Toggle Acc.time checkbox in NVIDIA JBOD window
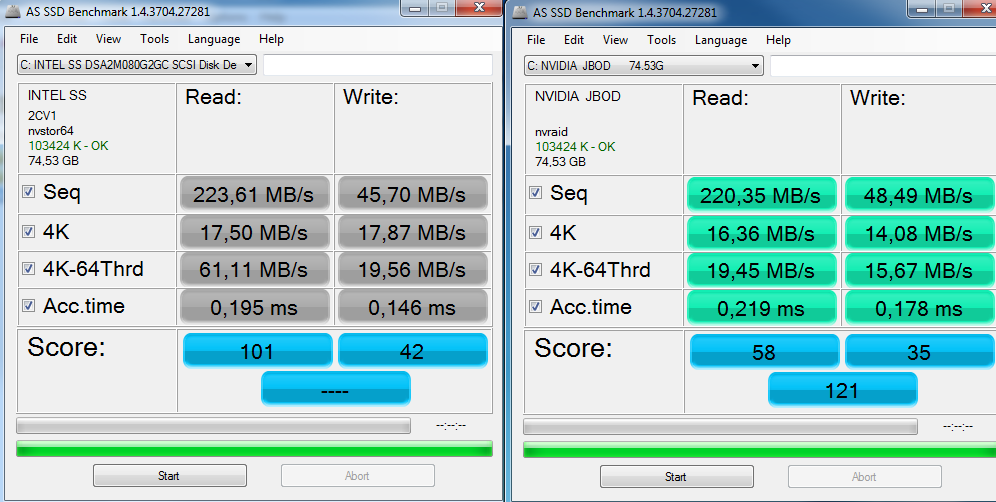 [535, 307]
